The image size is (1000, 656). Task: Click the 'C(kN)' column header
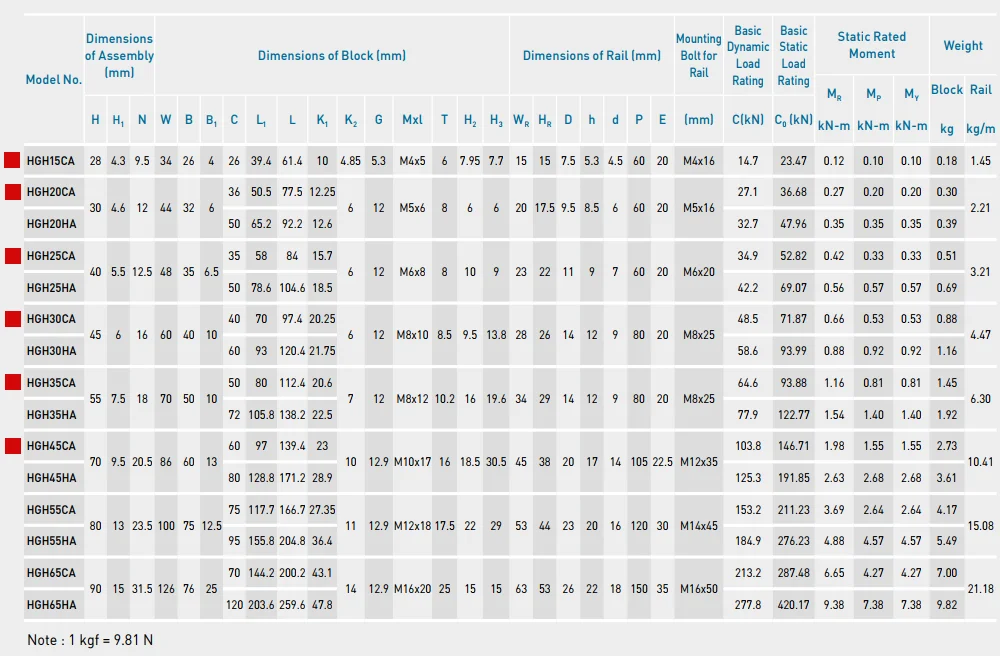coord(747,119)
